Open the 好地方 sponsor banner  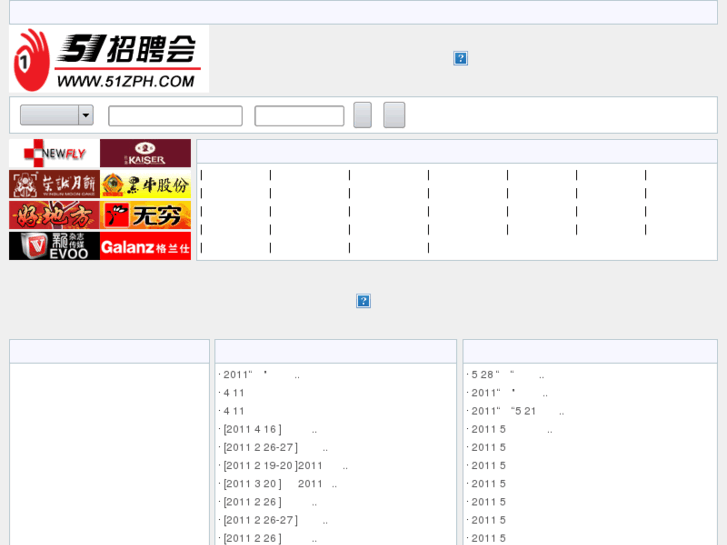click(54, 215)
